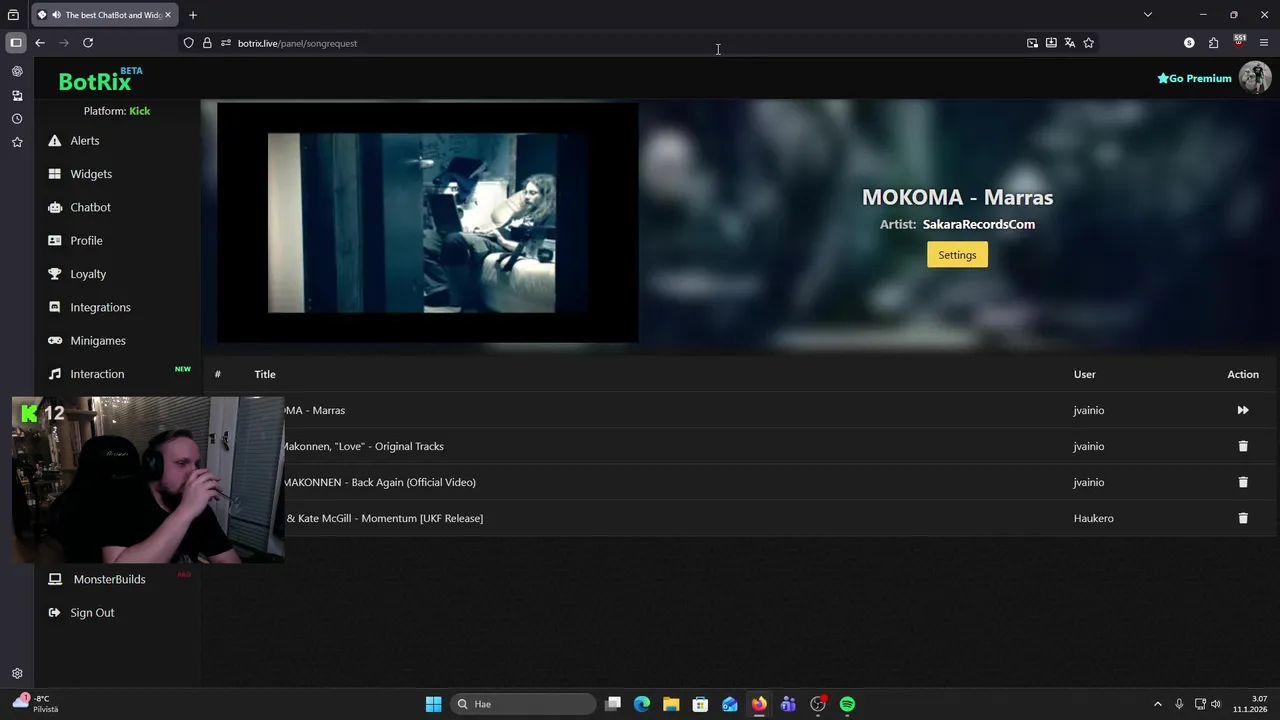Click the Title column header
Screen dimensions: 1280x720
tap(265, 374)
